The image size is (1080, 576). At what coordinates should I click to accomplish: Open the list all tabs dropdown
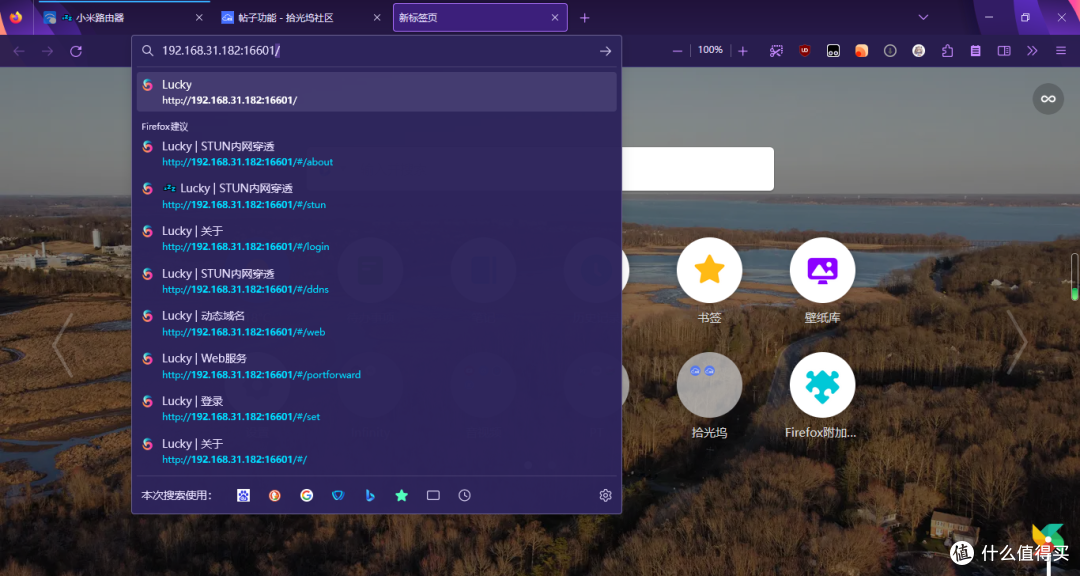coord(923,17)
